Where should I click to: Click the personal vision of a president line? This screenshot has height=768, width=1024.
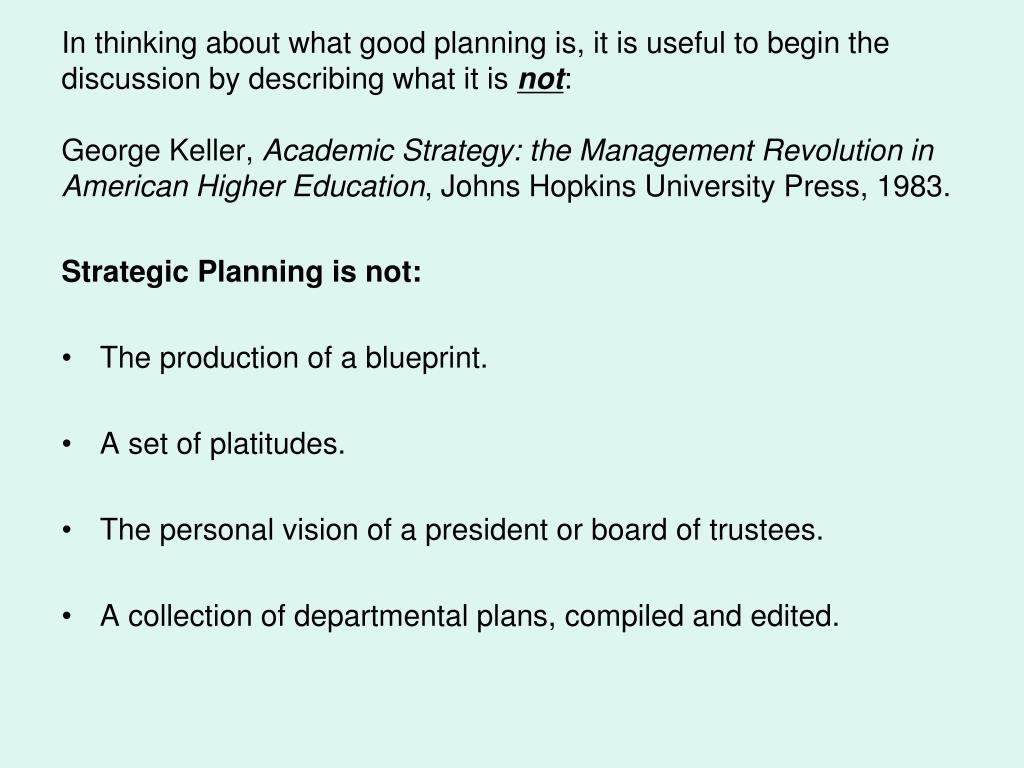pos(461,530)
